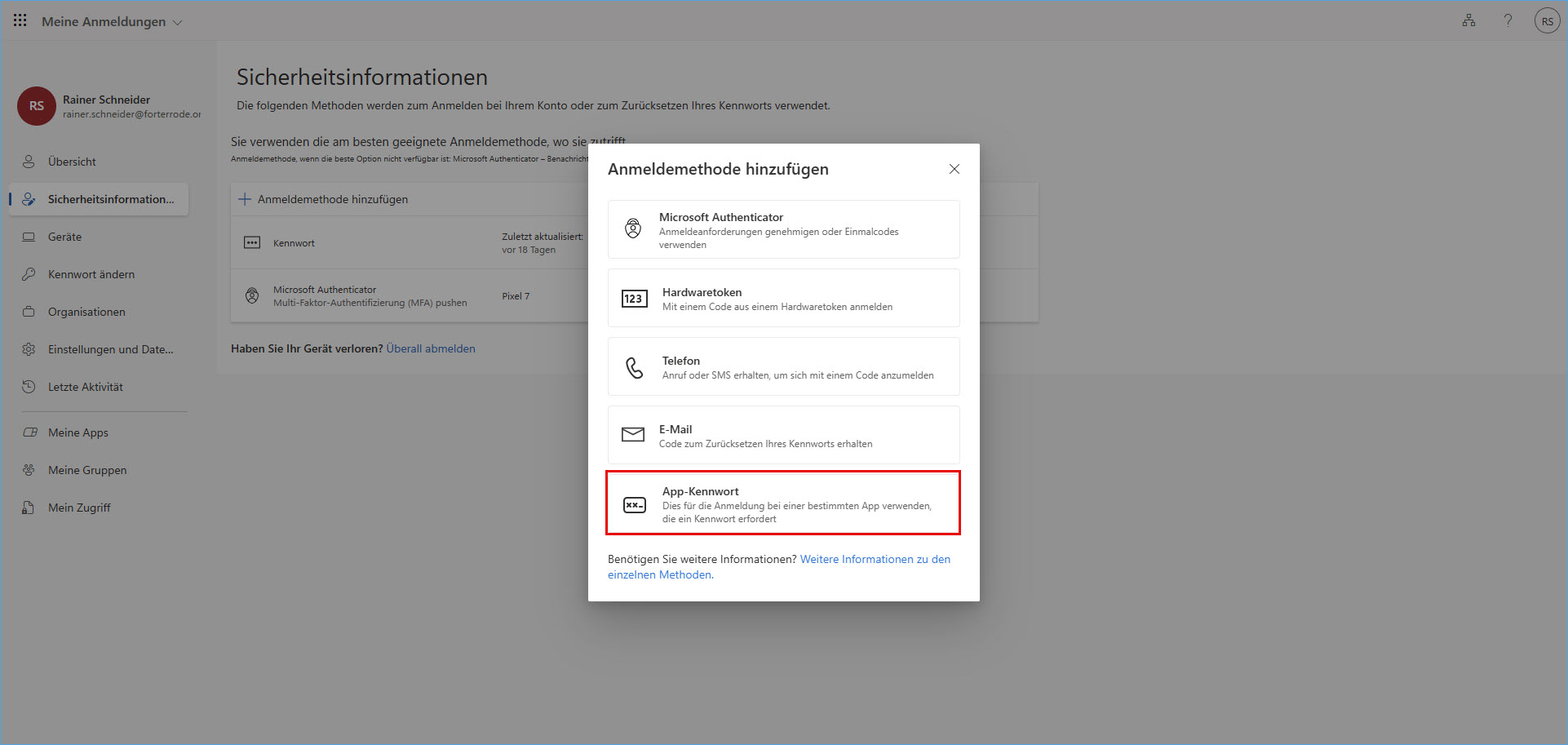
Task: Go to Geräte in the sidebar
Action: pos(99,237)
